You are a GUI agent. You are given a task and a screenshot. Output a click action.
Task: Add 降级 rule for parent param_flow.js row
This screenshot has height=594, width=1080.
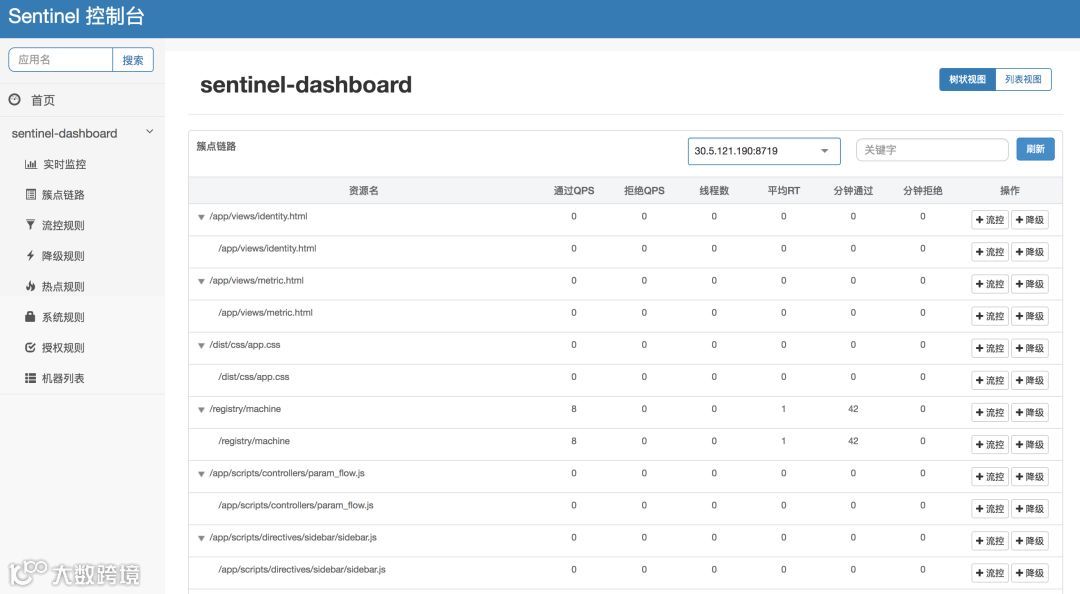click(x=1030, y=476)
